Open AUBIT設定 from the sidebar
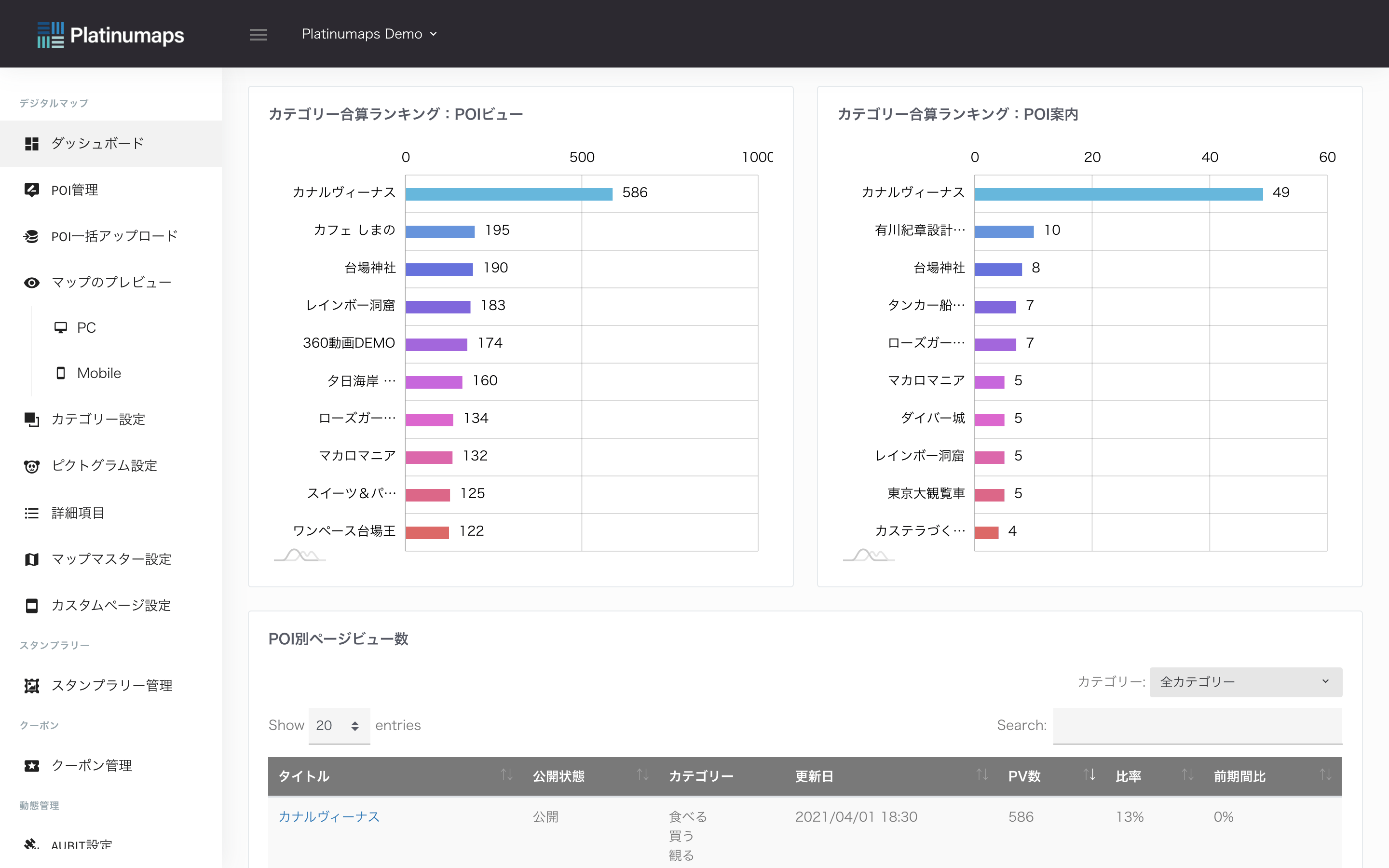Viewport: 1389px width, 868px height. 81,843
